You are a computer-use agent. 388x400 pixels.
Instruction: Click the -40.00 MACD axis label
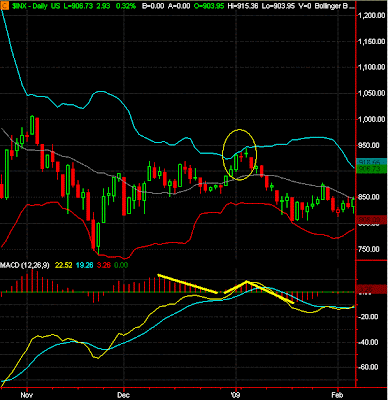click(x=369, y=343)
